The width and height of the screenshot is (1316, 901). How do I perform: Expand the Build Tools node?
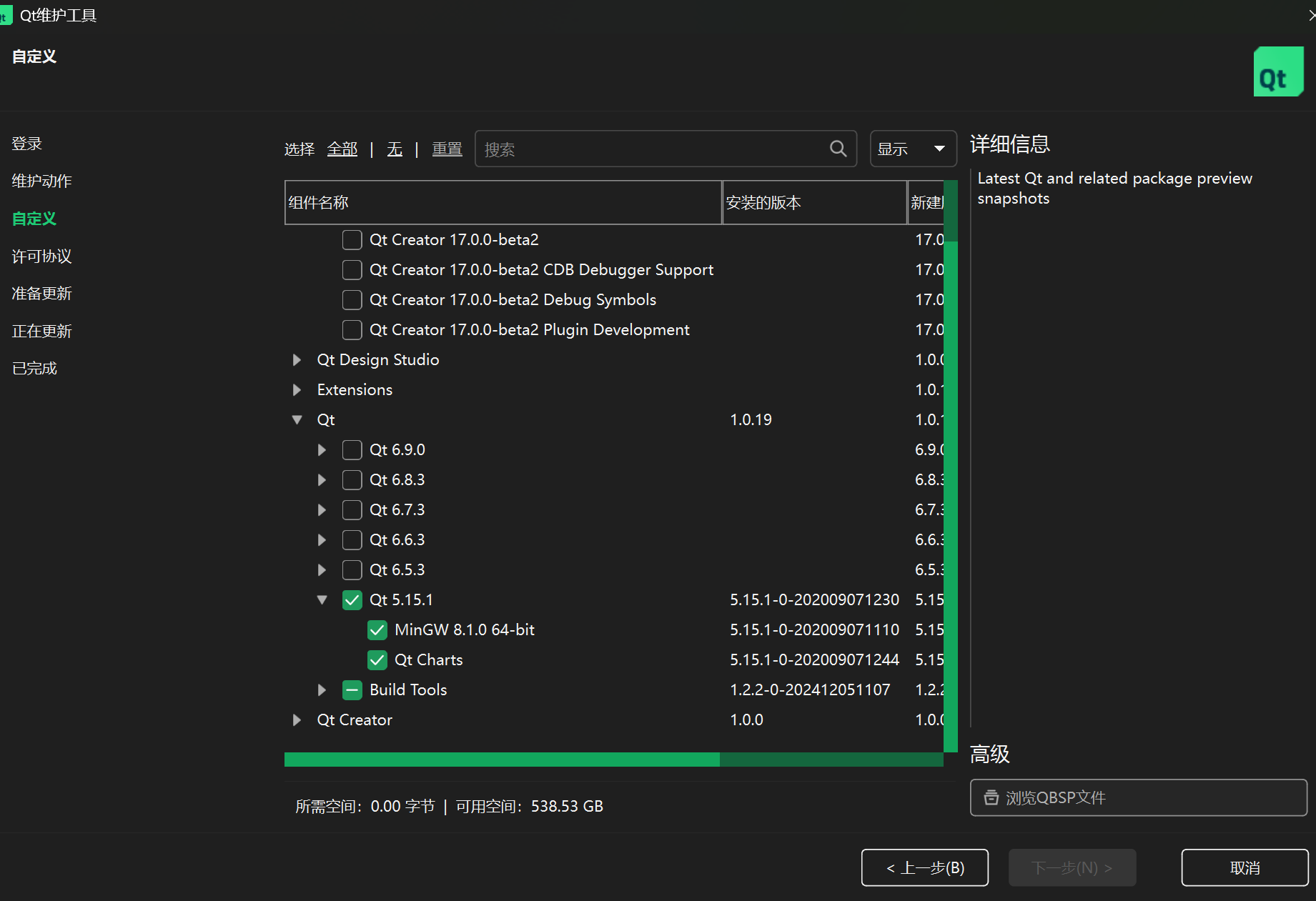(322, 690)
